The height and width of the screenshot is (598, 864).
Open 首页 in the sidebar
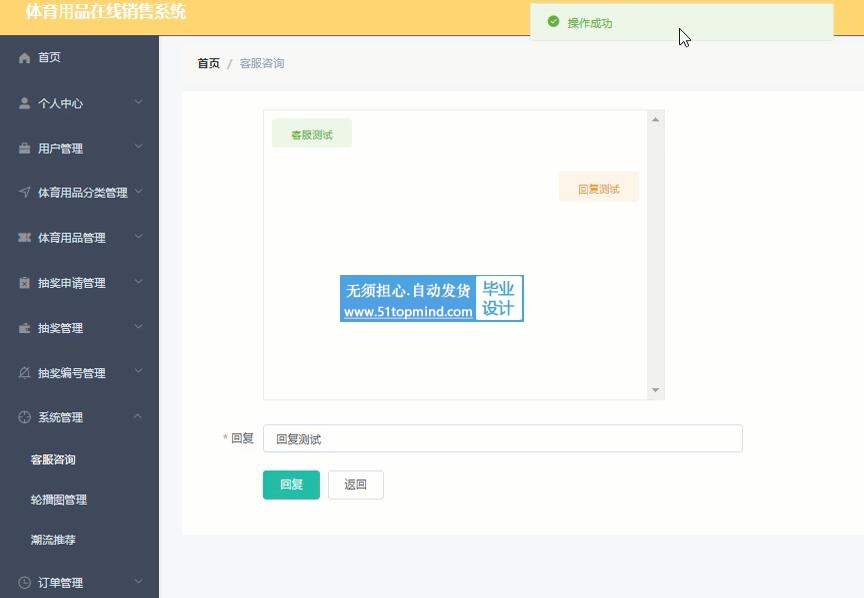click(x=79, y=57)
